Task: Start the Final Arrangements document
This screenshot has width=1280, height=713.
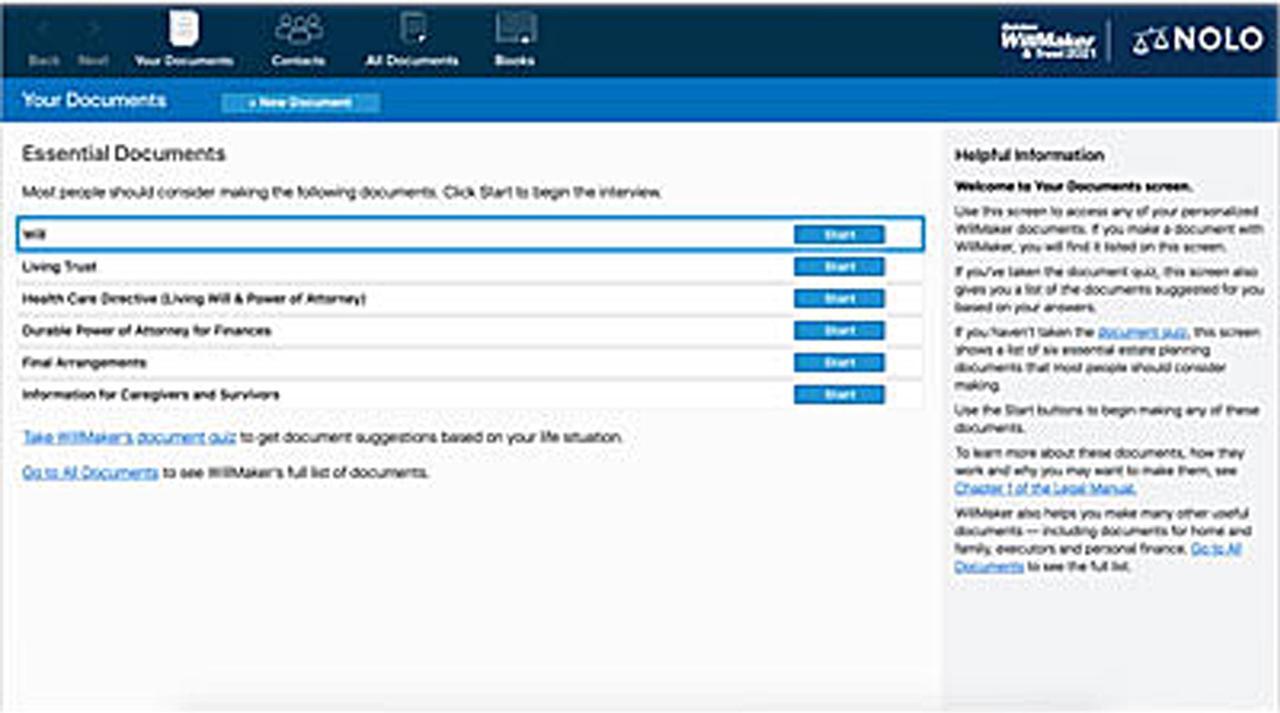Action: click(839, 363)
